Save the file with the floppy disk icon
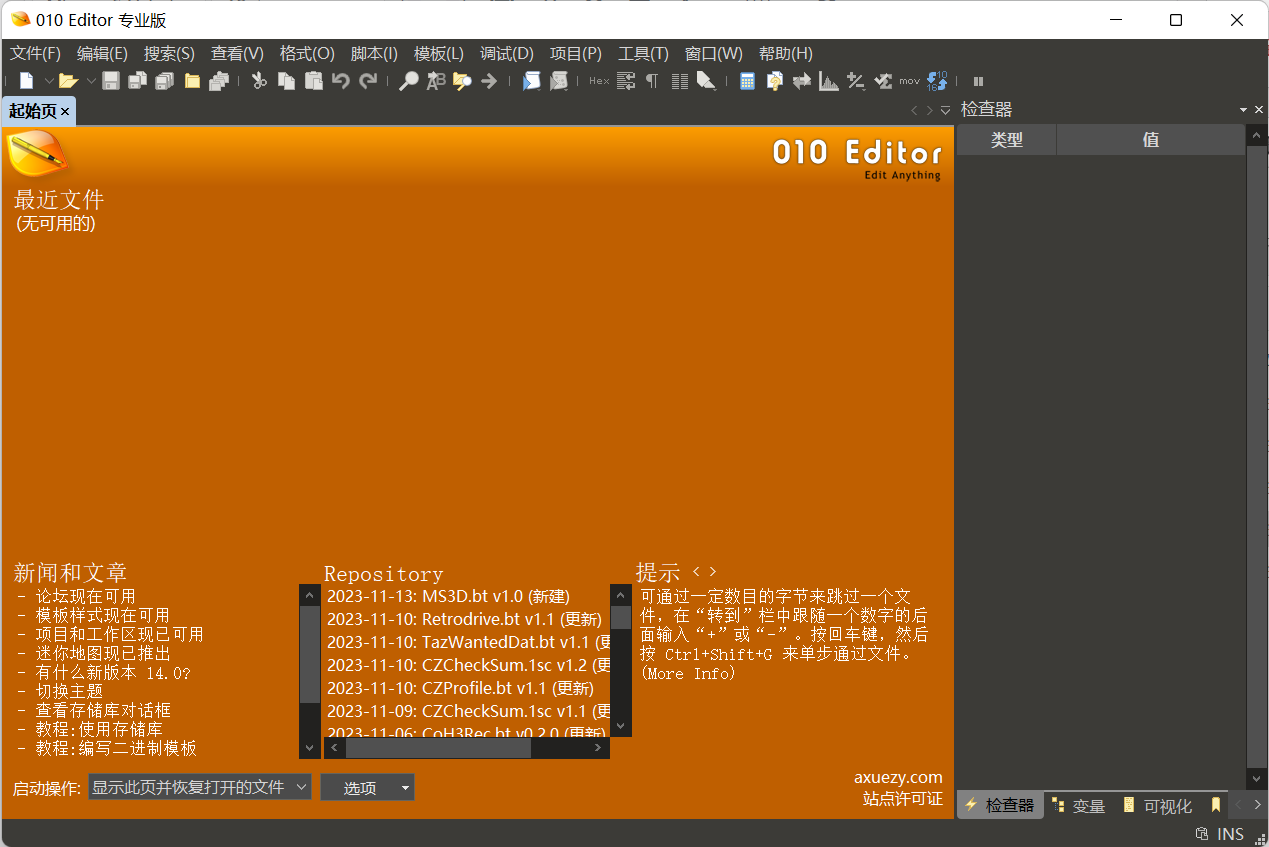 [x=111, y=81]
